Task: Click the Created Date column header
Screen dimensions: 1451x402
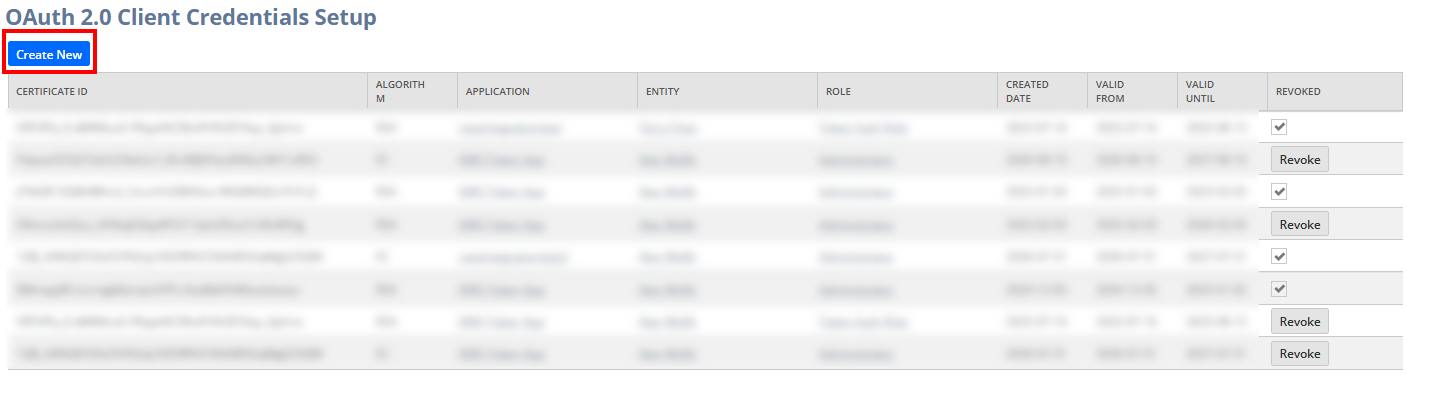Action: (1042, 91)
